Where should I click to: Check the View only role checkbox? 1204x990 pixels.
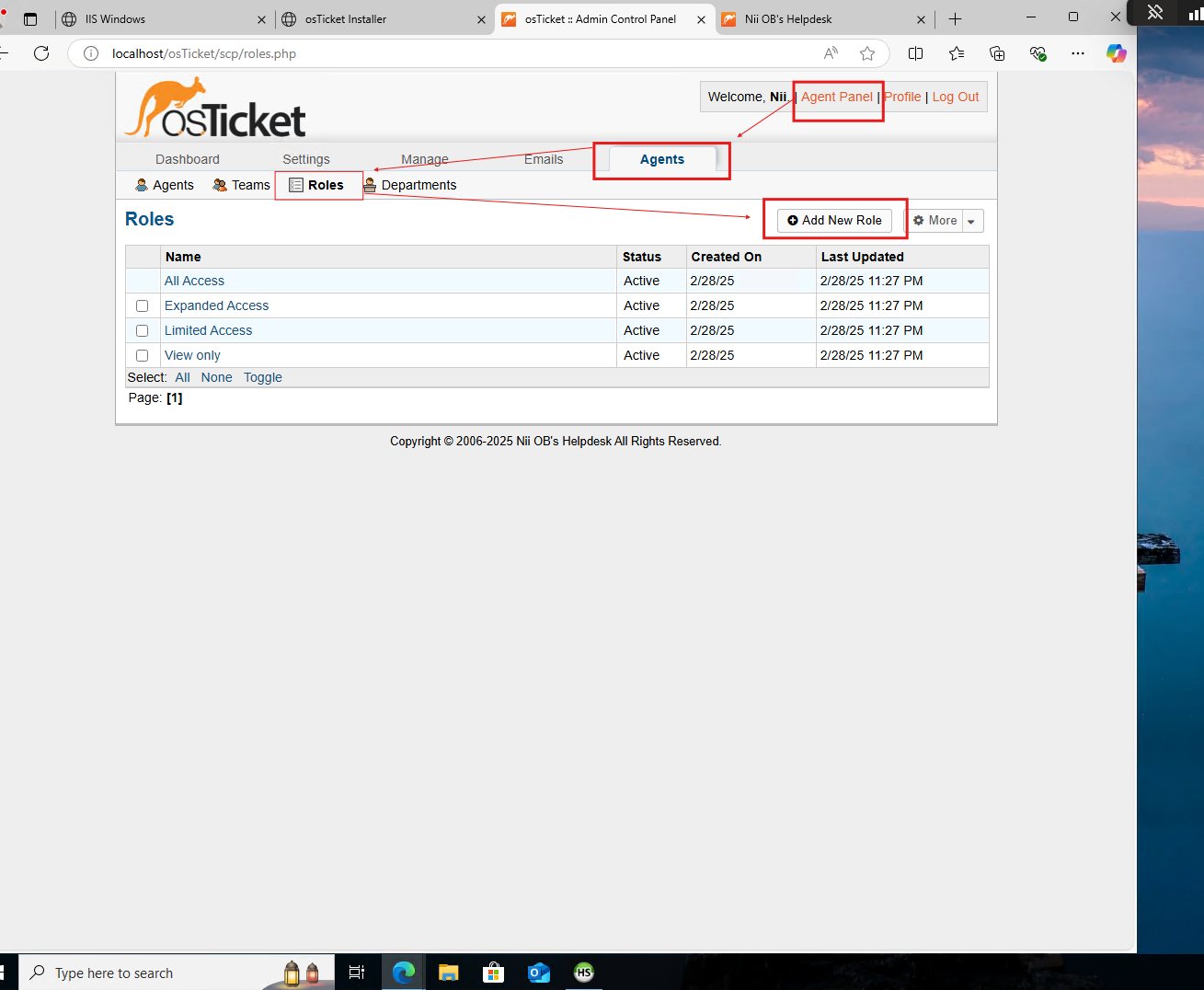point(142,355)
